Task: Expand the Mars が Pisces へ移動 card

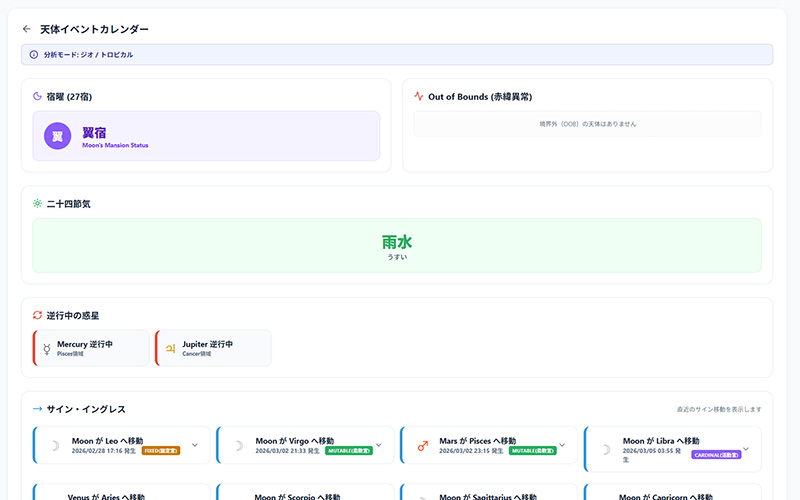Action: (562, 445)
